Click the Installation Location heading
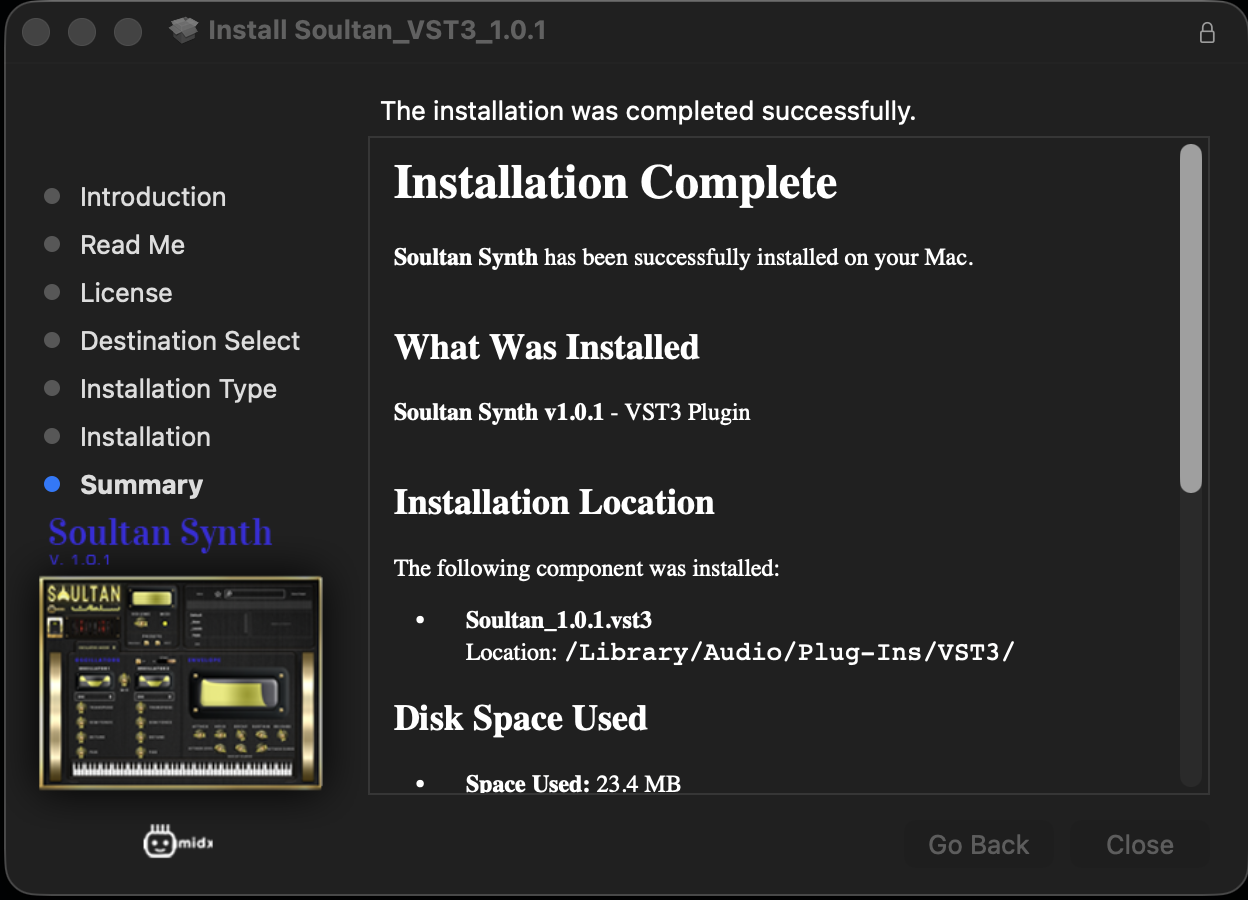 tap(554, 502)
